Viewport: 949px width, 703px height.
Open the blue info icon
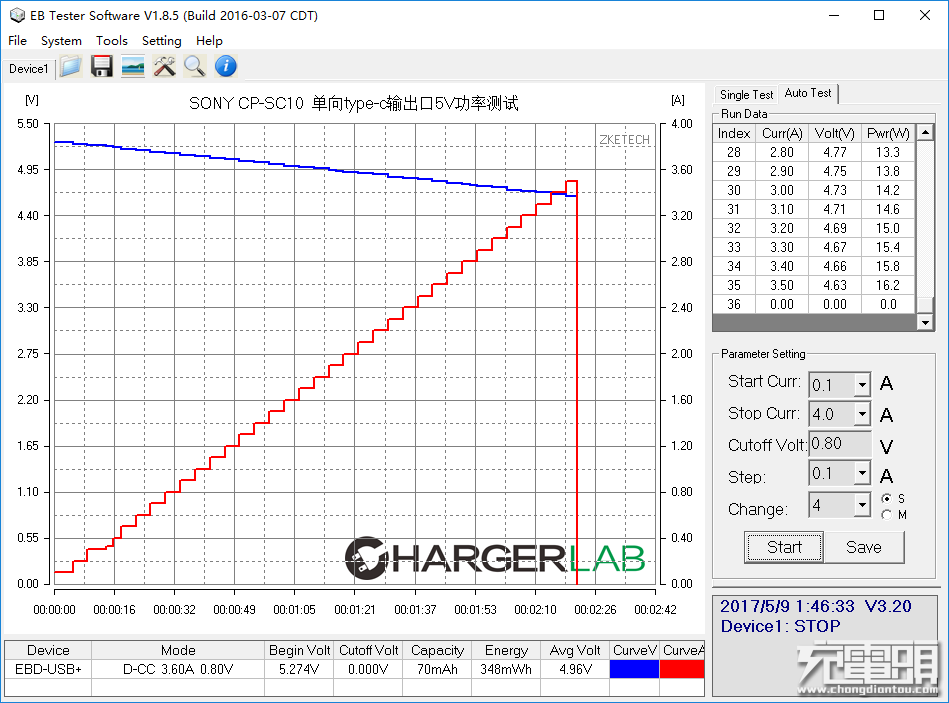tap(226, 67)
